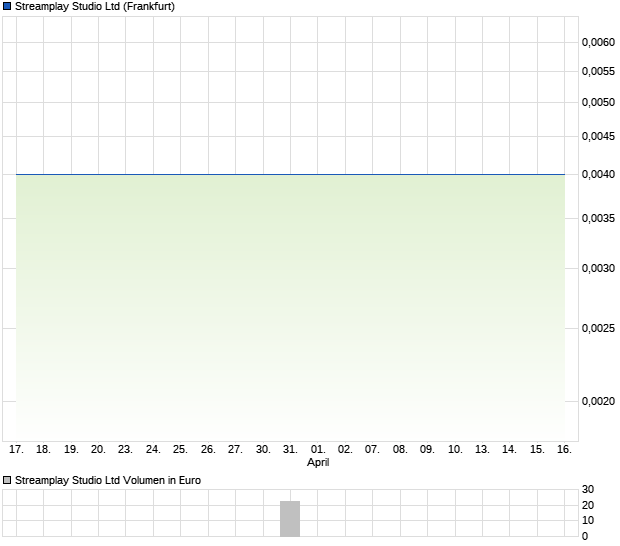This screenshot has height=546, width=620.
Task: Click the '02.' date label
Action: [x=345, y=449]
